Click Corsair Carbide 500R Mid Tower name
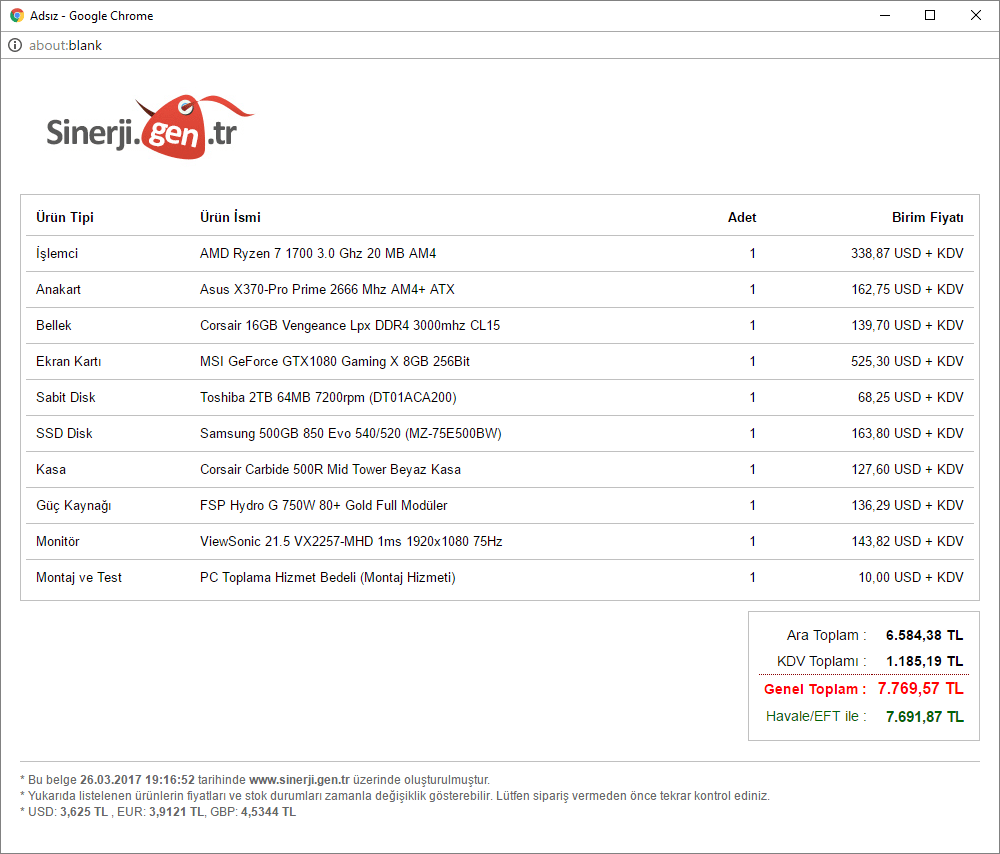 330,469
